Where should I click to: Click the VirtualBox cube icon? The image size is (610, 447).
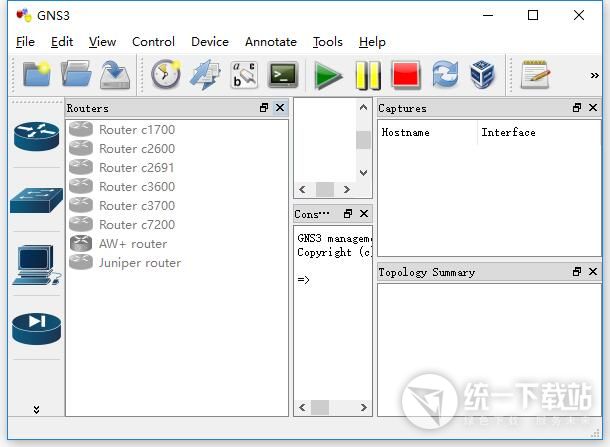pos(482,74)
